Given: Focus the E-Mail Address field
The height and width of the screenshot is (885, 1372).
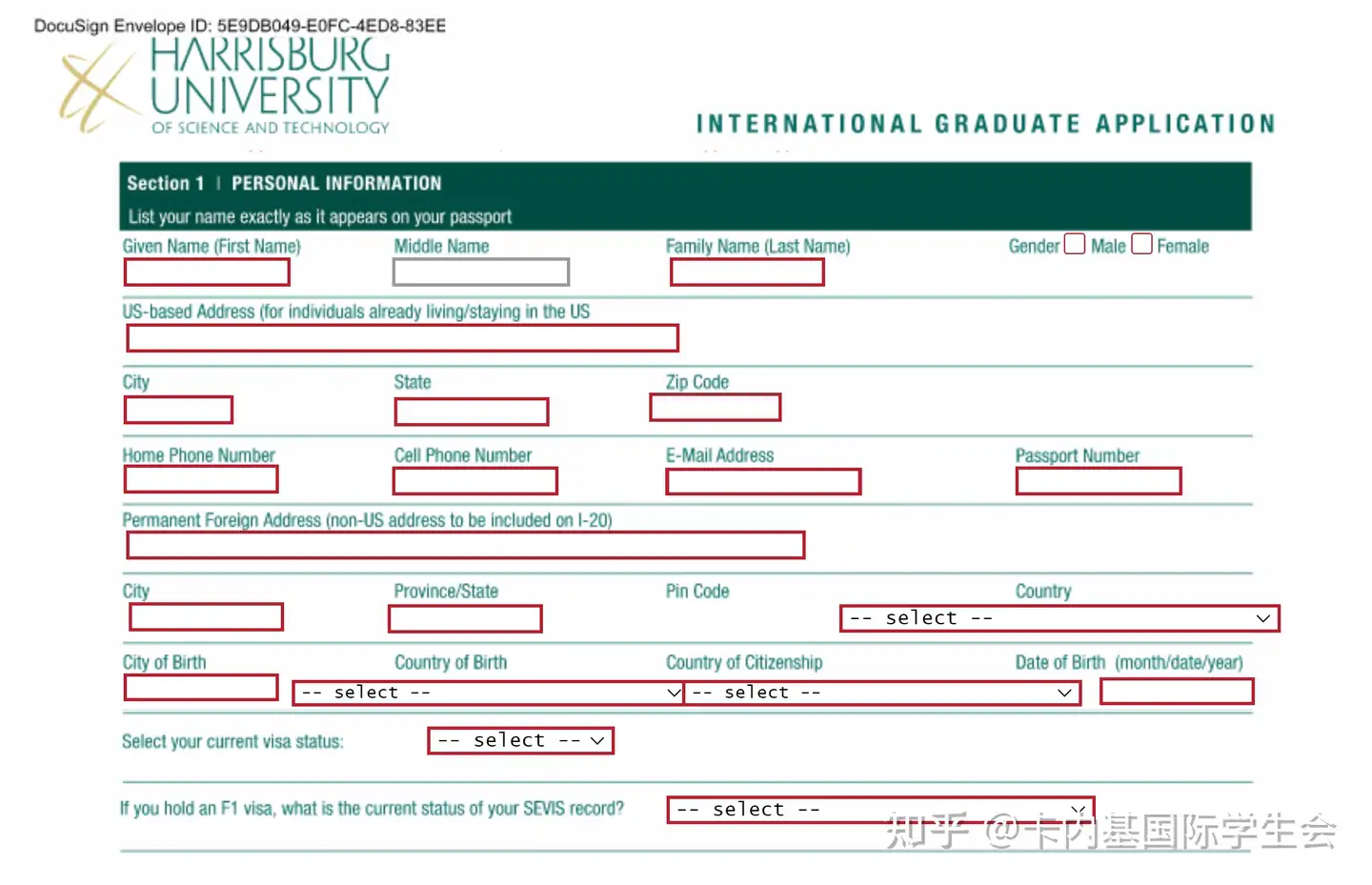Looking at the screenshot, I should [x=763, y=482].
